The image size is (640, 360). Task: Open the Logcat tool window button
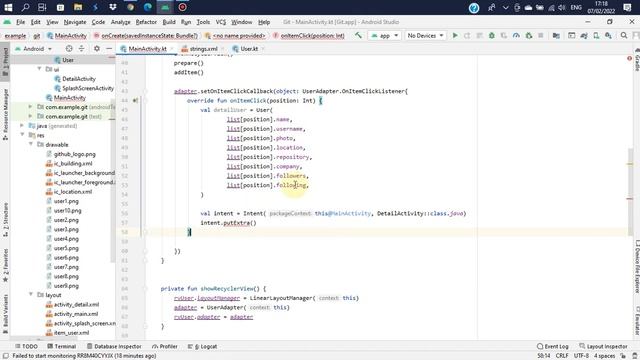(x=203, y=346)
